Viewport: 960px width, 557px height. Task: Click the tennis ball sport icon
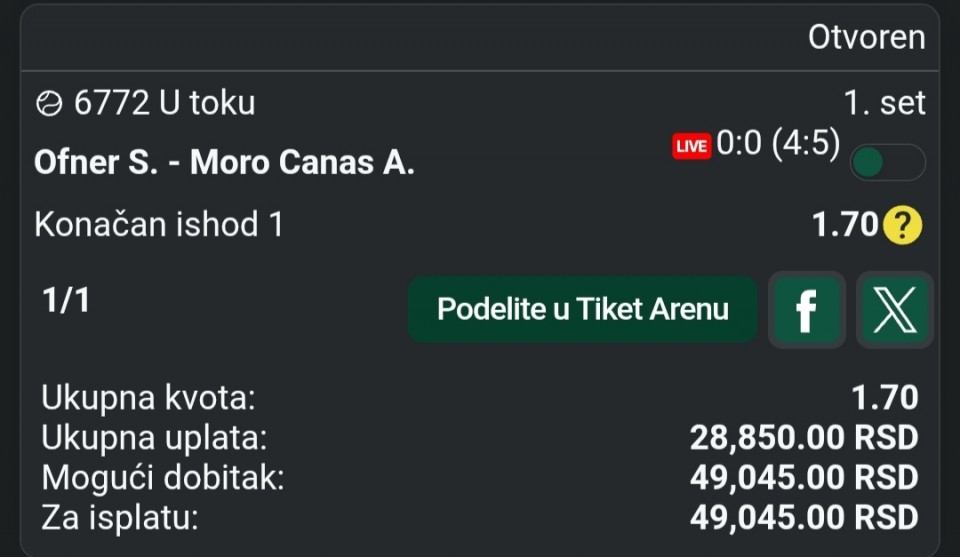click(49, 103)
